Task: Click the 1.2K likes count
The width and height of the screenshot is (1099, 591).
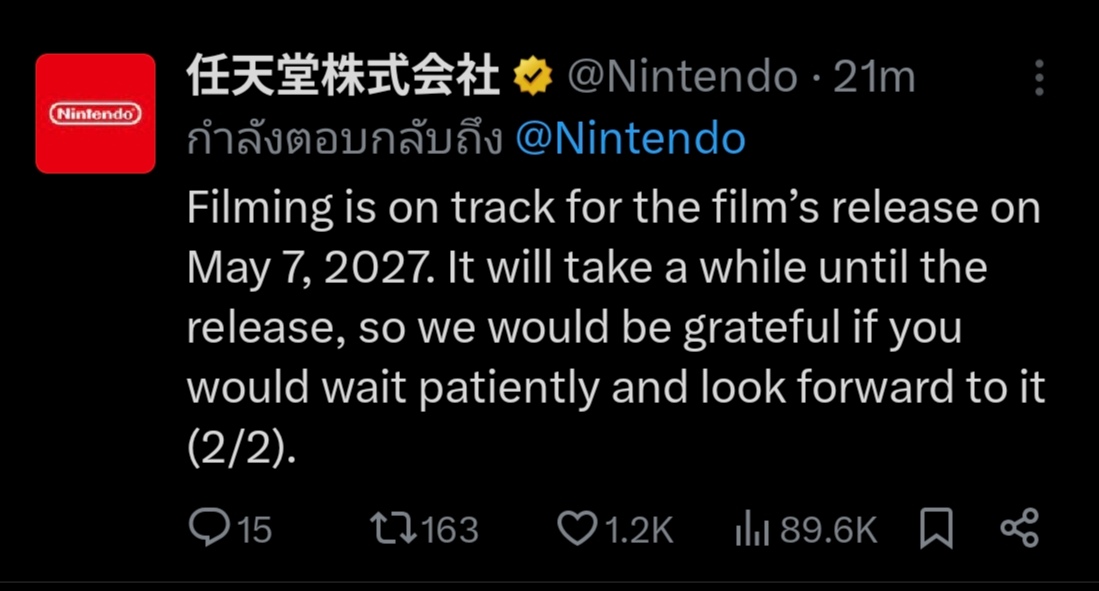Action: 639,529
